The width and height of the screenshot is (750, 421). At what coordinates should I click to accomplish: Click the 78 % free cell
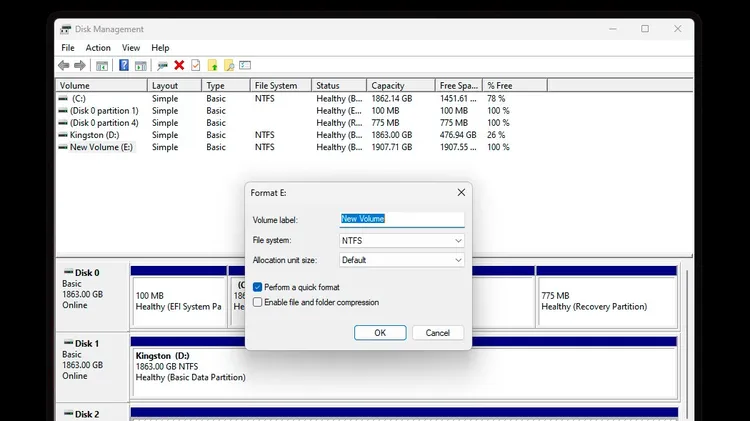[x=496, y=99]
